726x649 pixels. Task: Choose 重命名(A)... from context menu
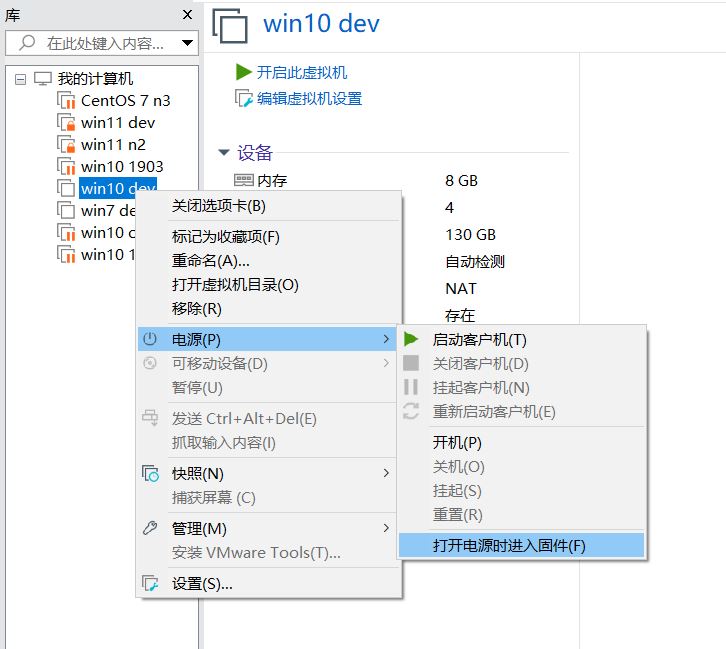click(269, 261)
